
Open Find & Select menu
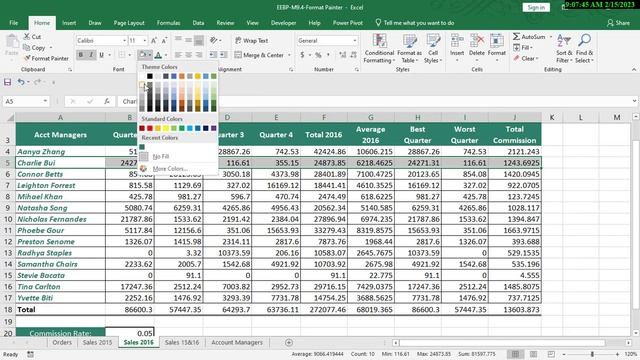584,48
